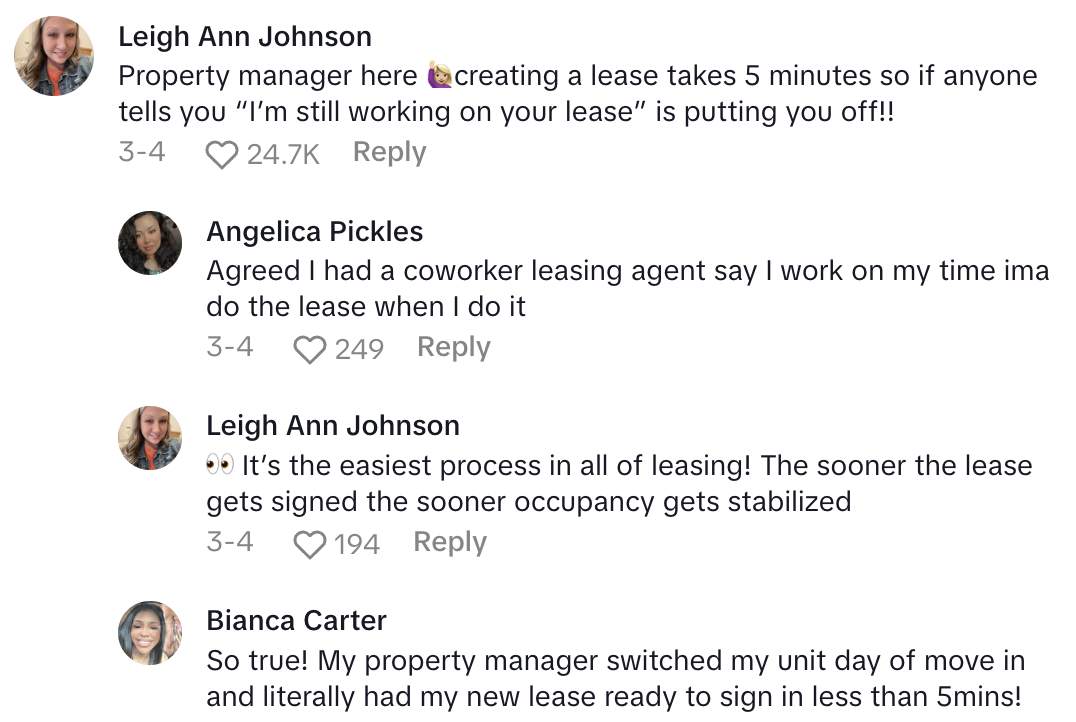Click the 24.7K like count
The width and height of the screenshot is (1076, 722).
[282, 154]
